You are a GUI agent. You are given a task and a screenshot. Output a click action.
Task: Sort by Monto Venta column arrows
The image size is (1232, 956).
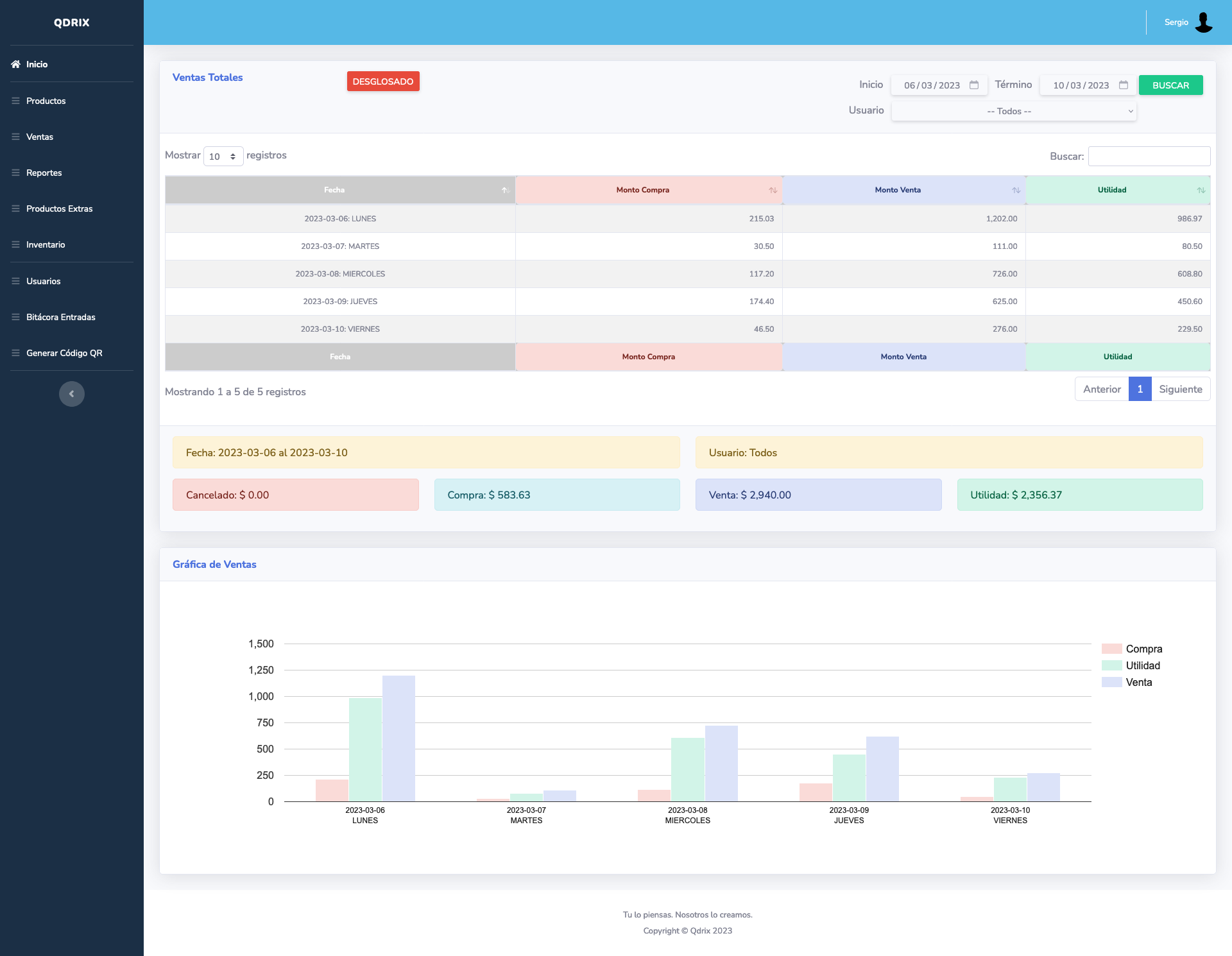1016,190
